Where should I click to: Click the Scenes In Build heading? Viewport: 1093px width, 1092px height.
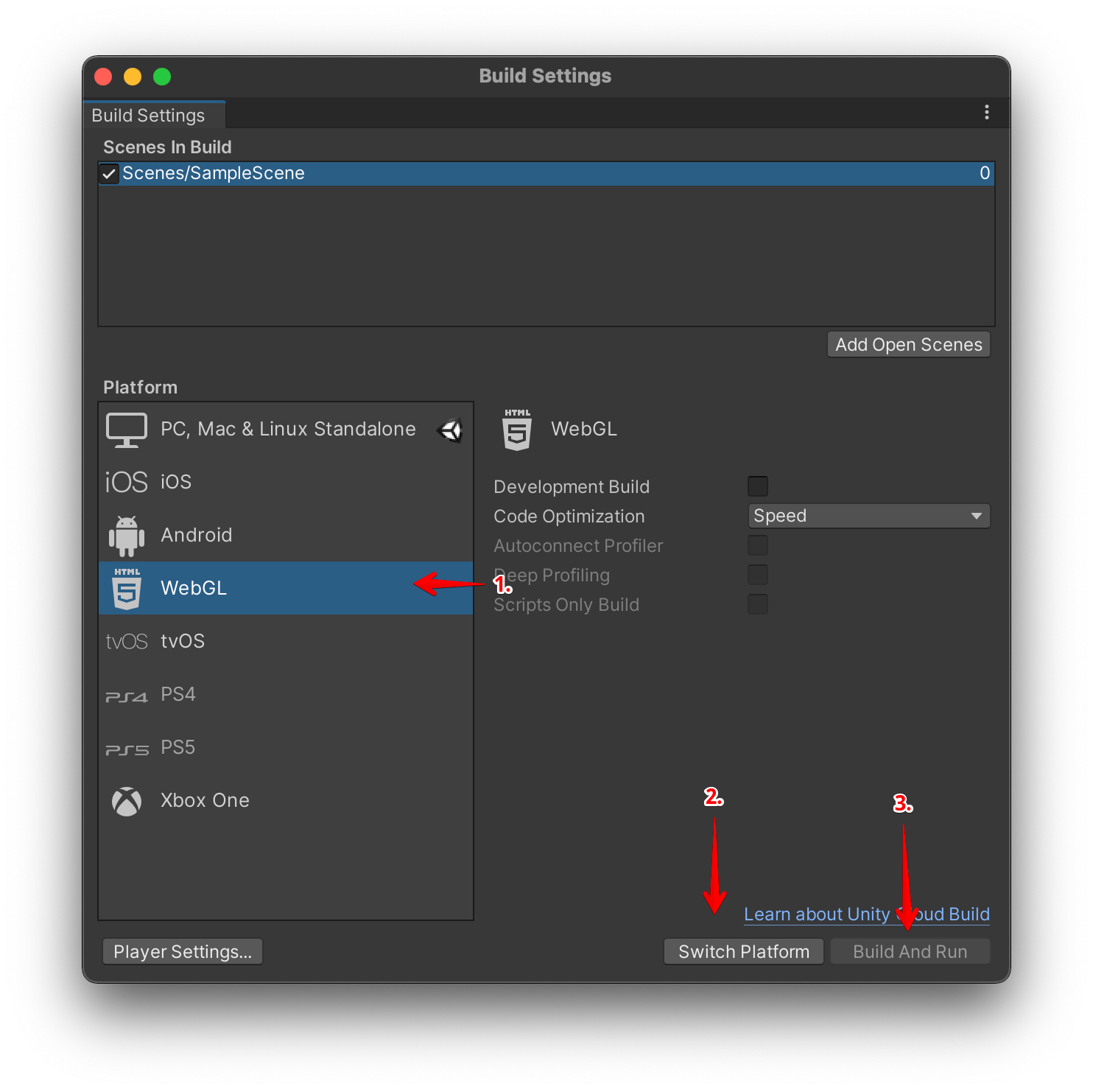tap(167, 147)
